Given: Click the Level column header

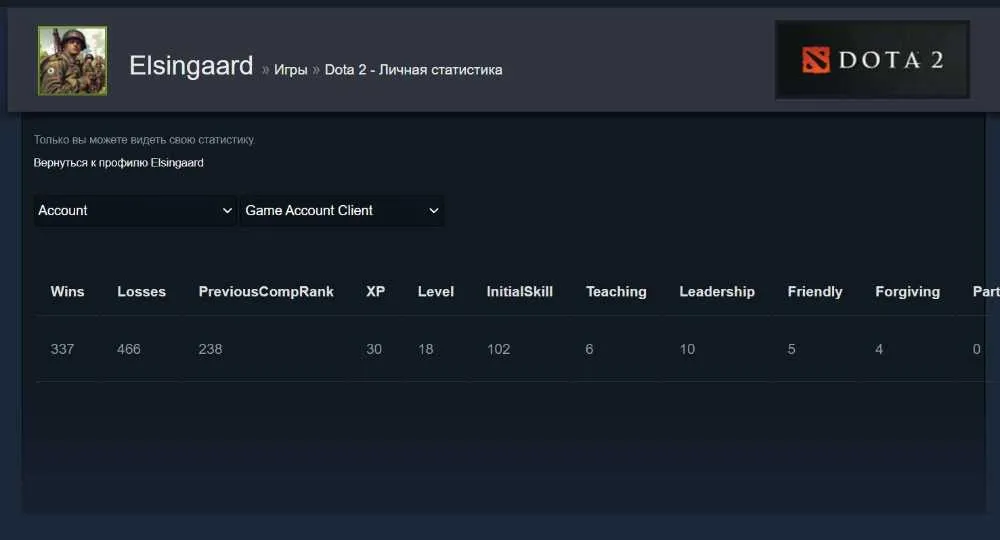Looking at the screenshot, I should coord(436,291).
